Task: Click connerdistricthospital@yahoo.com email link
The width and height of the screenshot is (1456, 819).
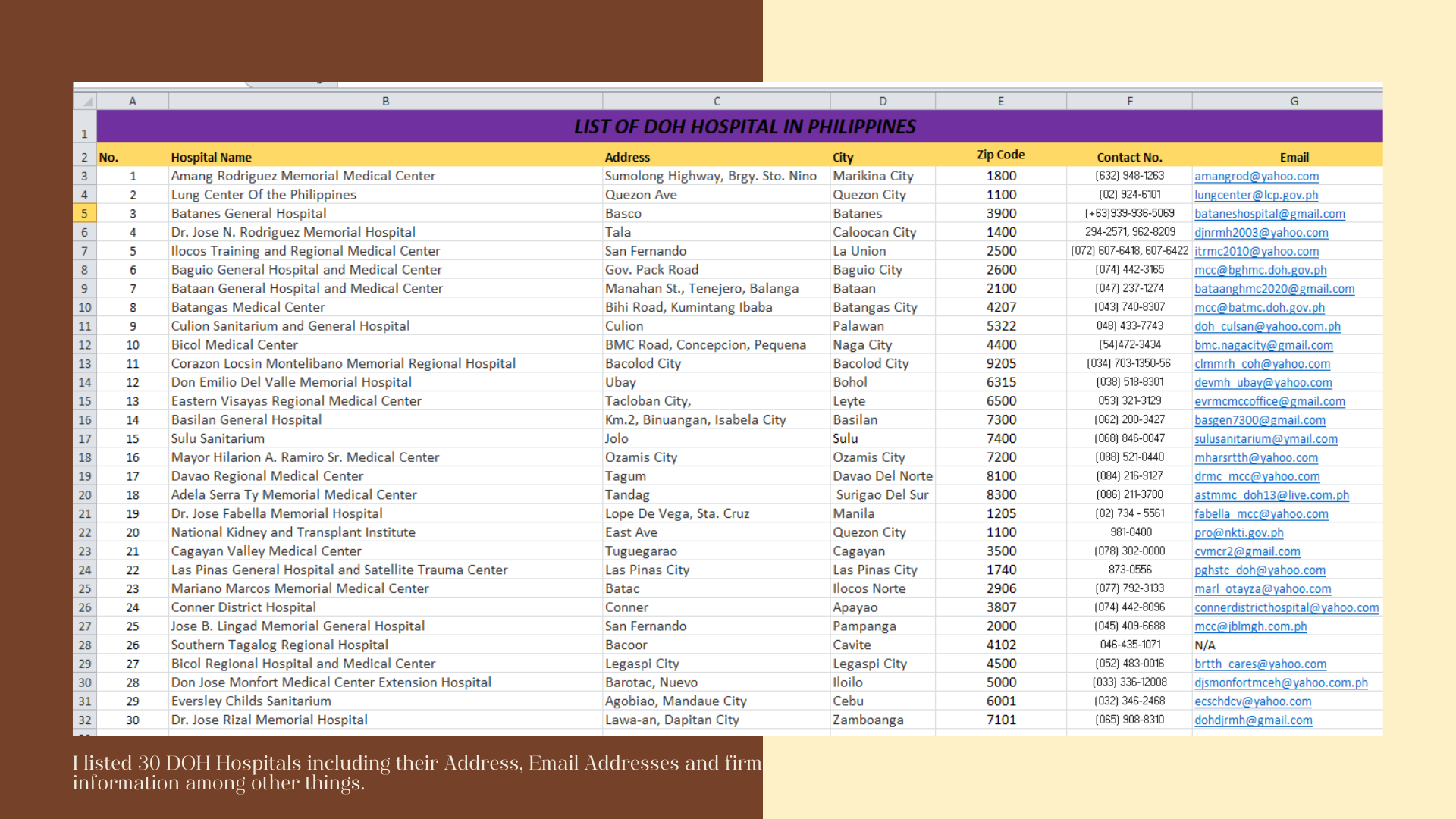Action: (x=1285, y=607)
